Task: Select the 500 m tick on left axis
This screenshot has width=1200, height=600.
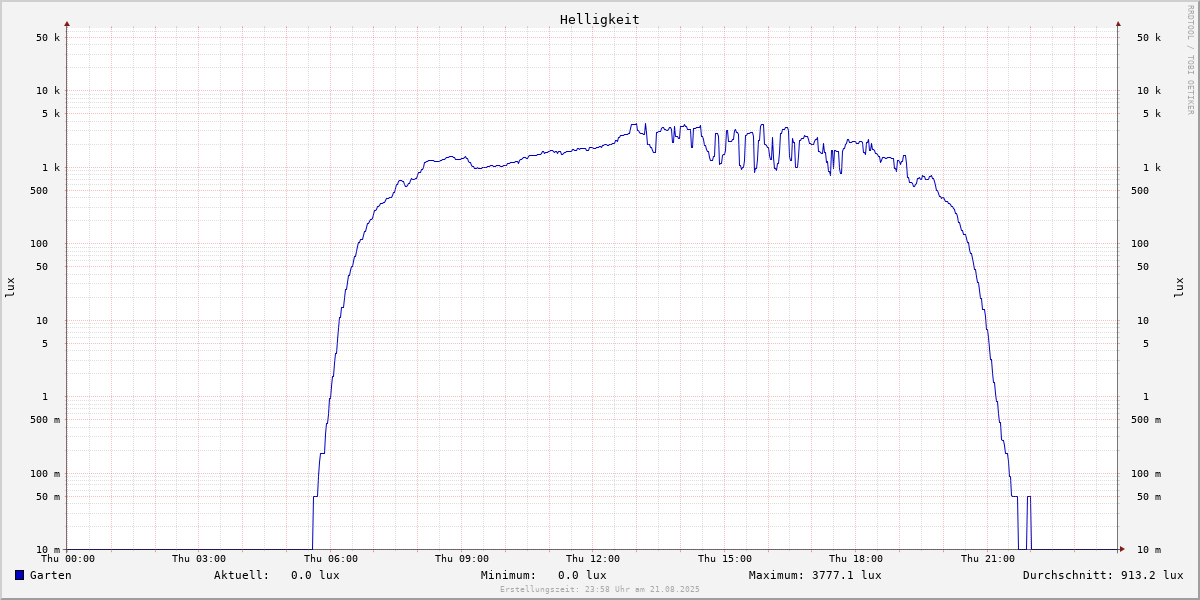Action: pyautogui.click(x=45, y=420)
